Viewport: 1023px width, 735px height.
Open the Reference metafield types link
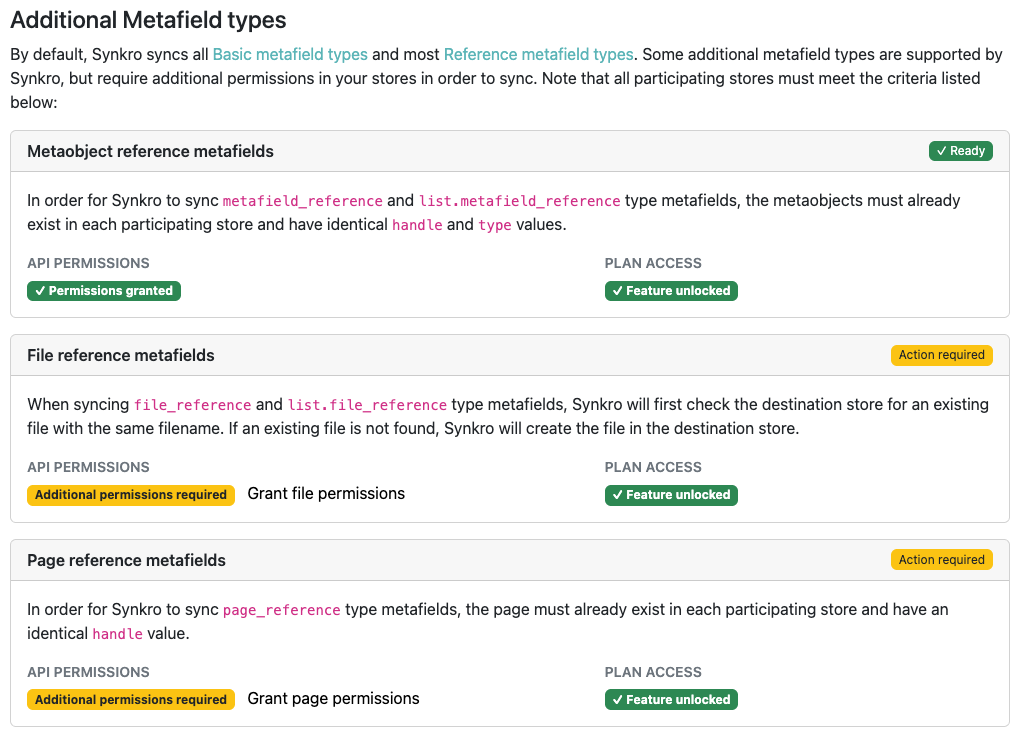tap(538, 54)
